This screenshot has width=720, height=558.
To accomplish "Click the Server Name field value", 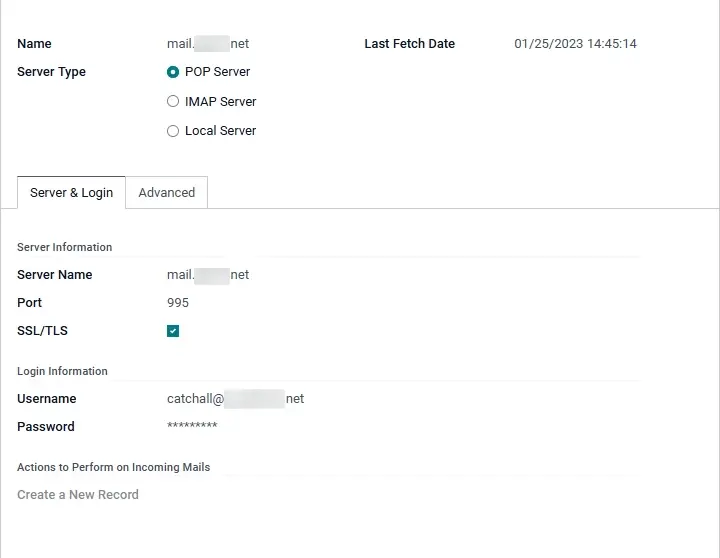I will (x=208, y=275).
